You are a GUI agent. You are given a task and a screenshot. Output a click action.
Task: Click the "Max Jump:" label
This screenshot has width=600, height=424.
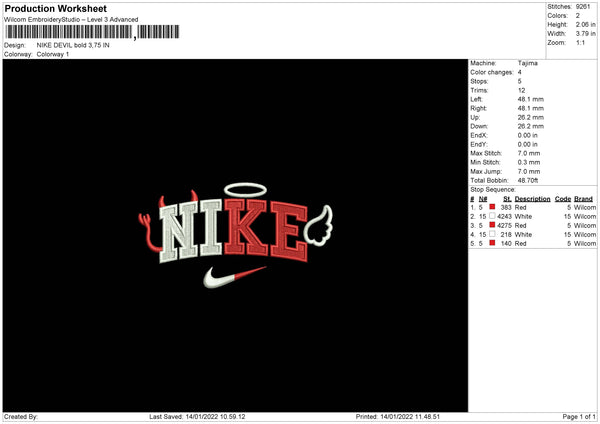pyautogui.click(x=486, y=171)
